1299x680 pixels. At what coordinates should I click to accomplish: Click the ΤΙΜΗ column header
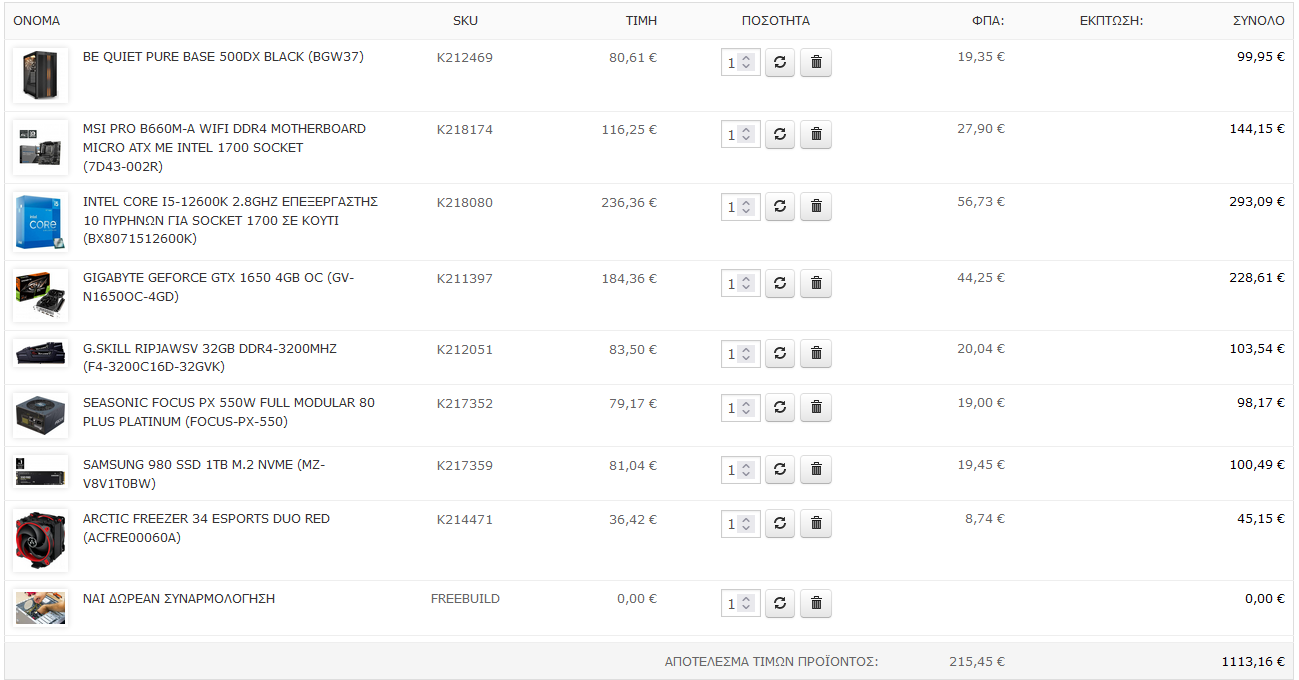pos(641,20)
